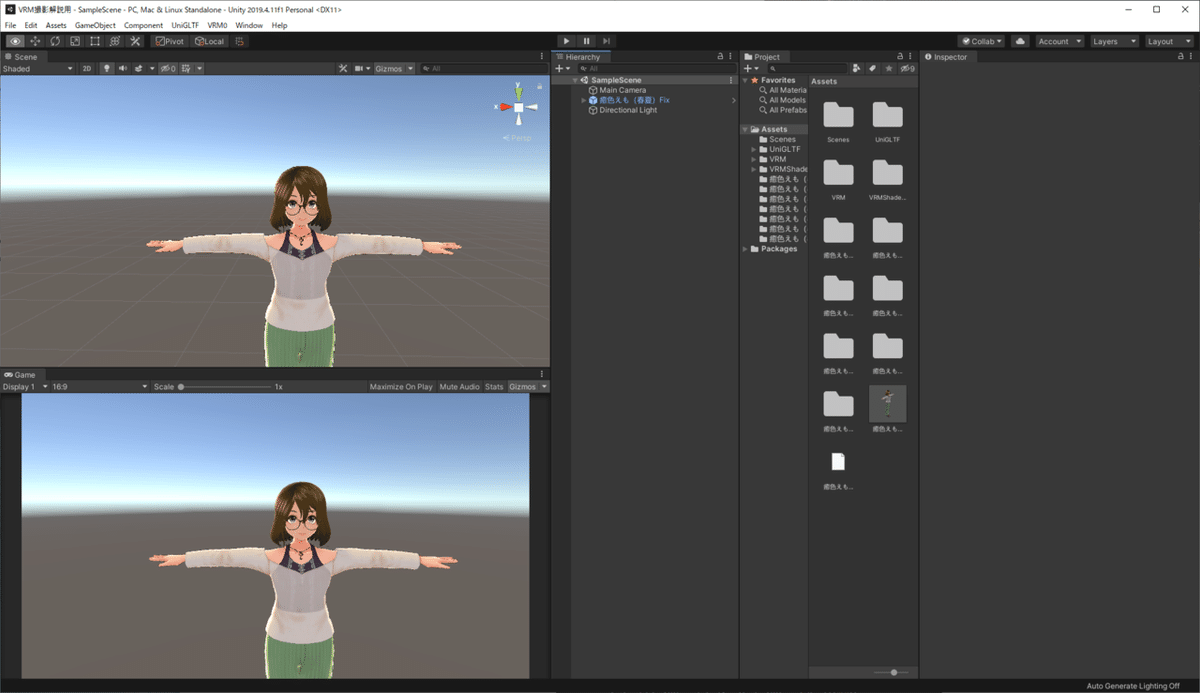Toggle scene audio speaker icon
The width and height of the screenshot is (1200, 693).
(123, 68)
